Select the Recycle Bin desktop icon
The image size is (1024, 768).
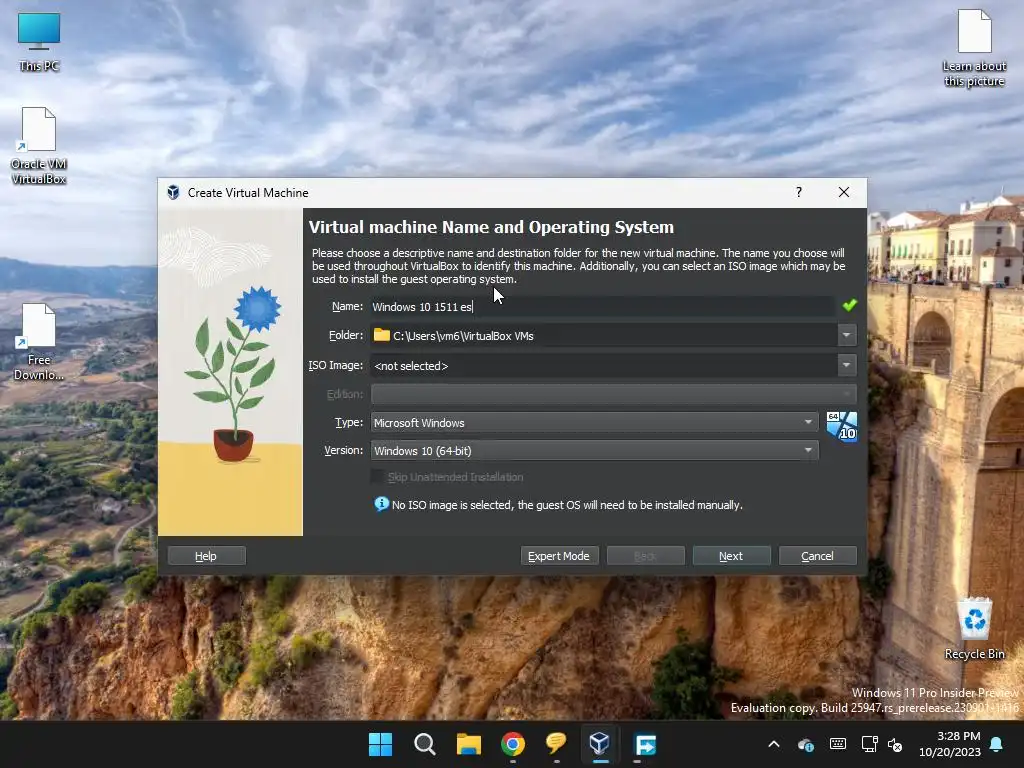click(974, 629)
